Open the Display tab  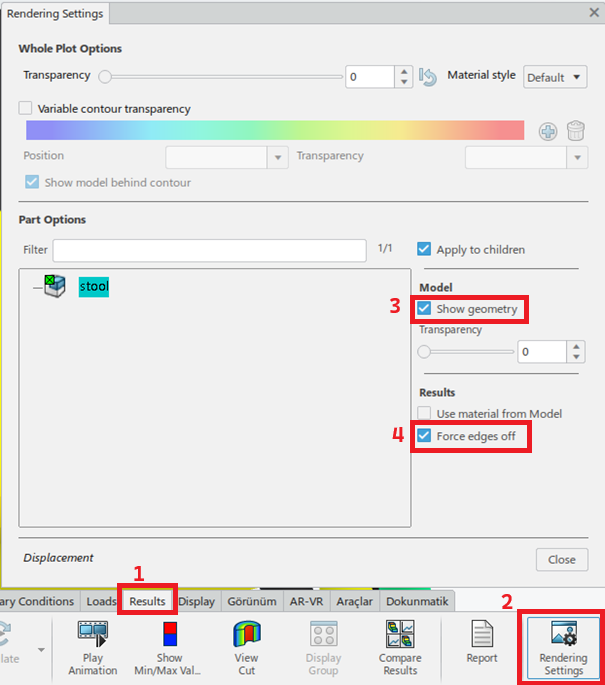[x=196, y=601]
